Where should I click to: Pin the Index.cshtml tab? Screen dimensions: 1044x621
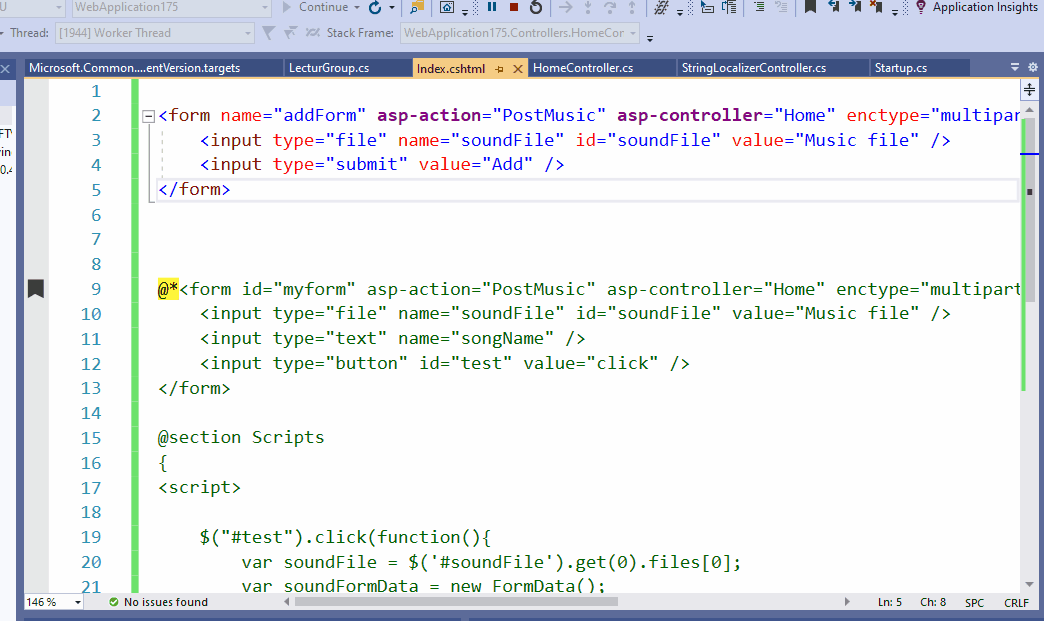[498, 68]
